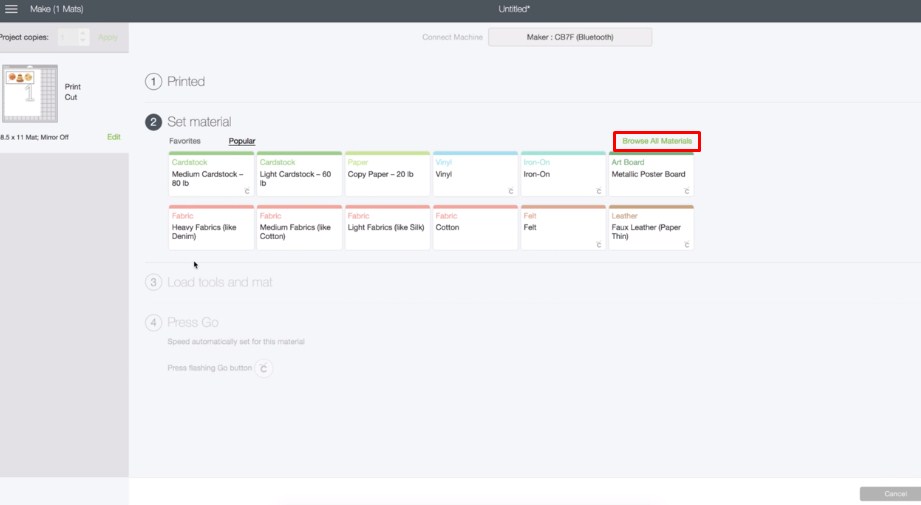Click the step 1 Printed circle
This screenshot has height=505, width=921.
point(153,82)
